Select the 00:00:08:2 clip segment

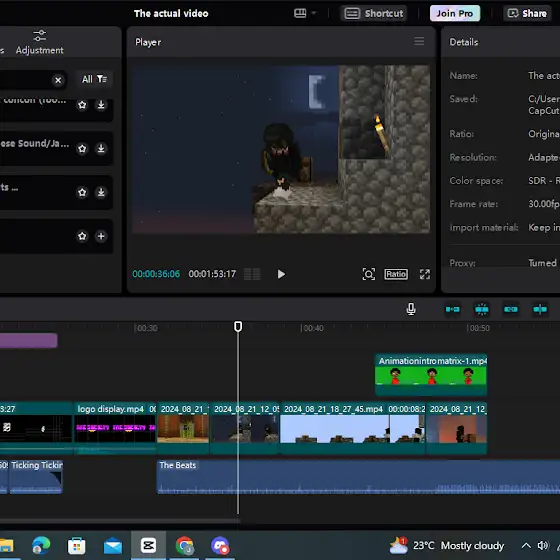click(407, 428)
